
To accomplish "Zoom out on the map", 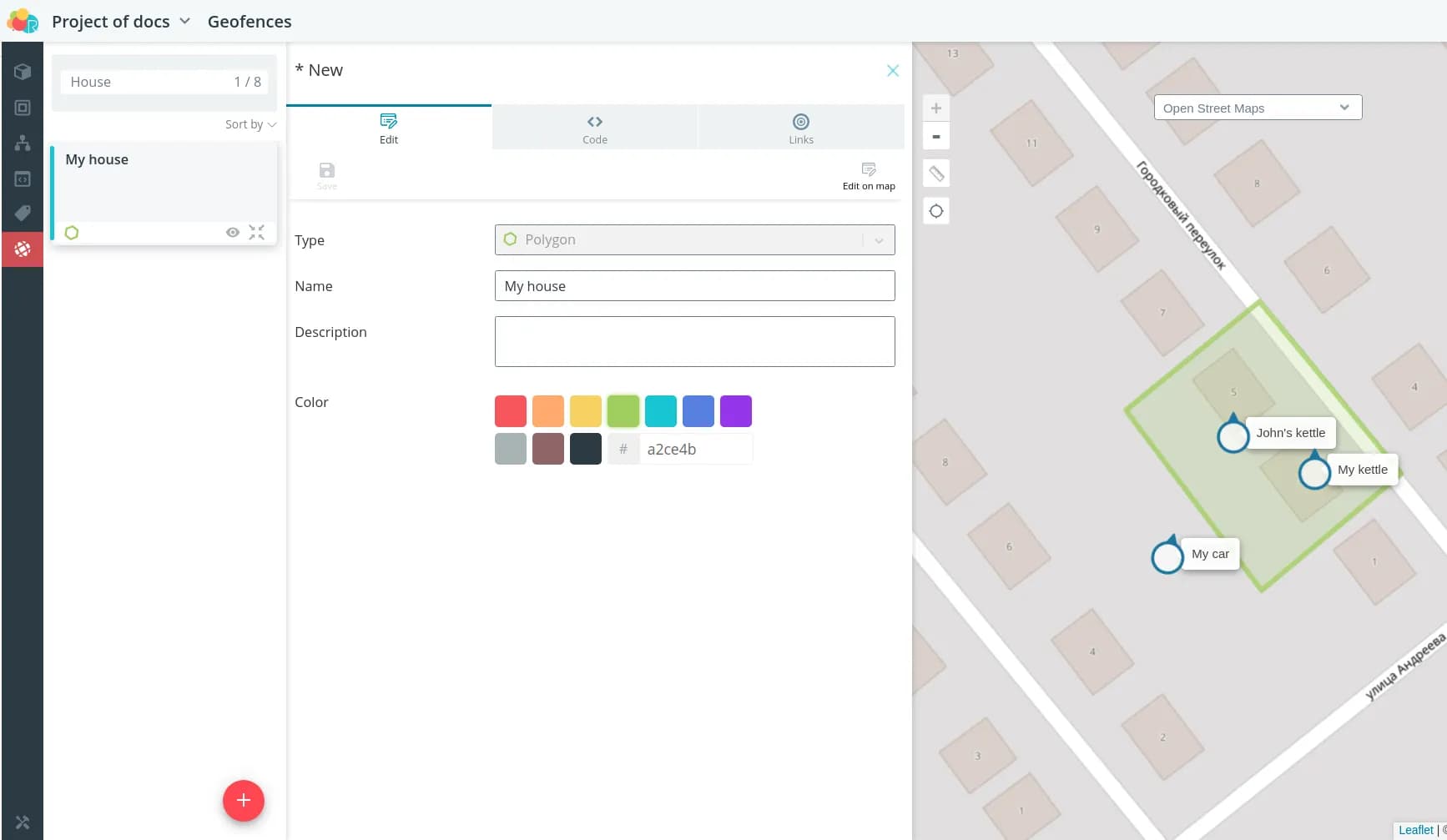I will pos(936,137).
